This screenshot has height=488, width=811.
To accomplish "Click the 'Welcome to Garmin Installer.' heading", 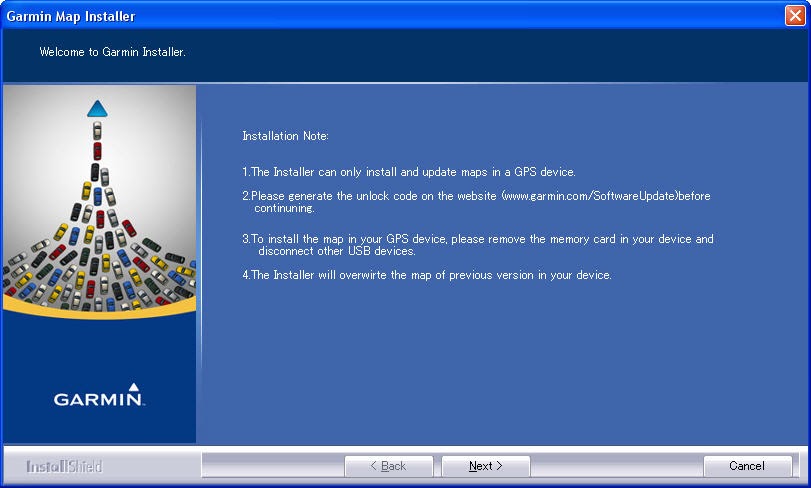I will 112,52.
